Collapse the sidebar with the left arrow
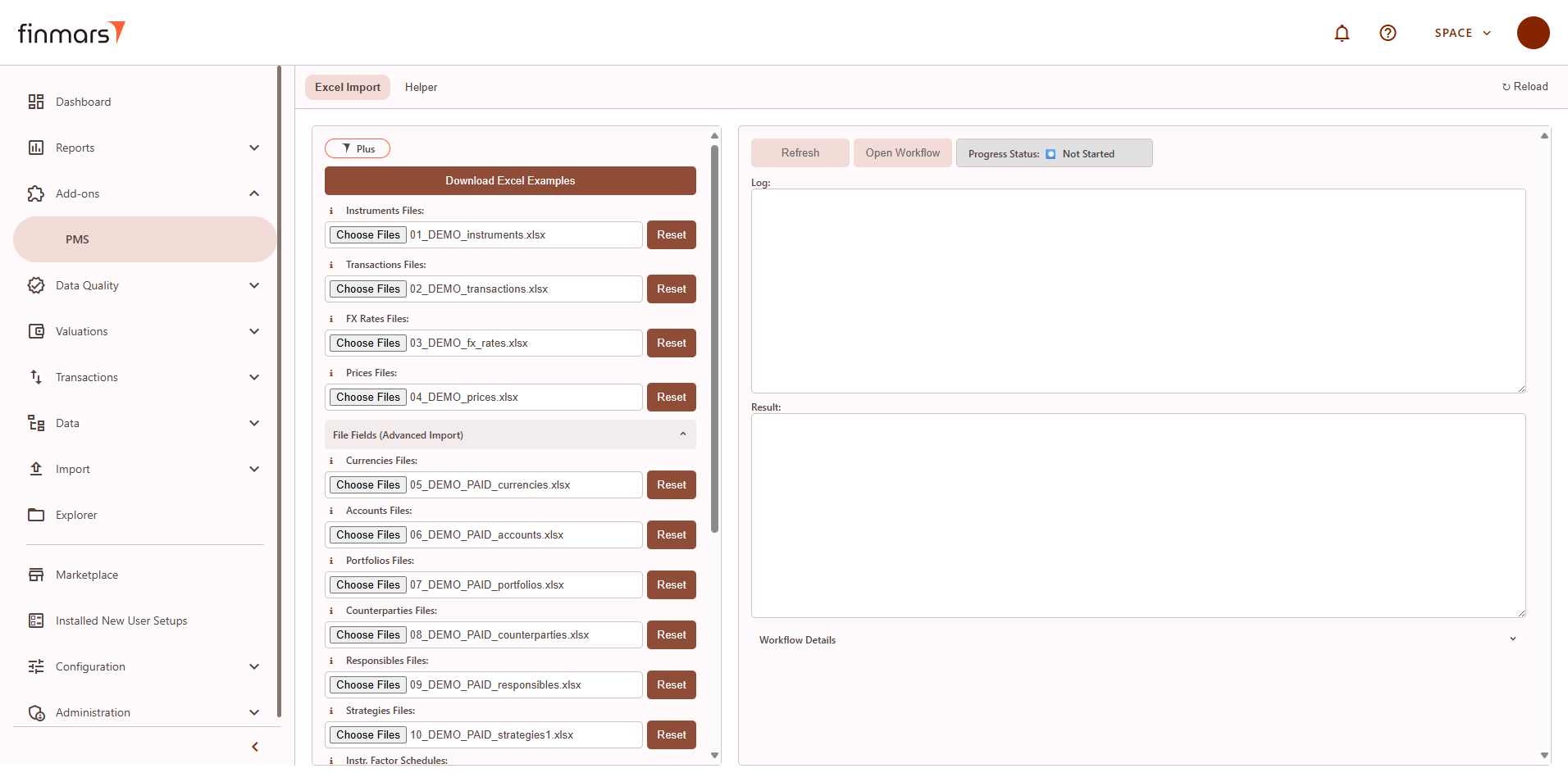 click(x=255, y=747)
